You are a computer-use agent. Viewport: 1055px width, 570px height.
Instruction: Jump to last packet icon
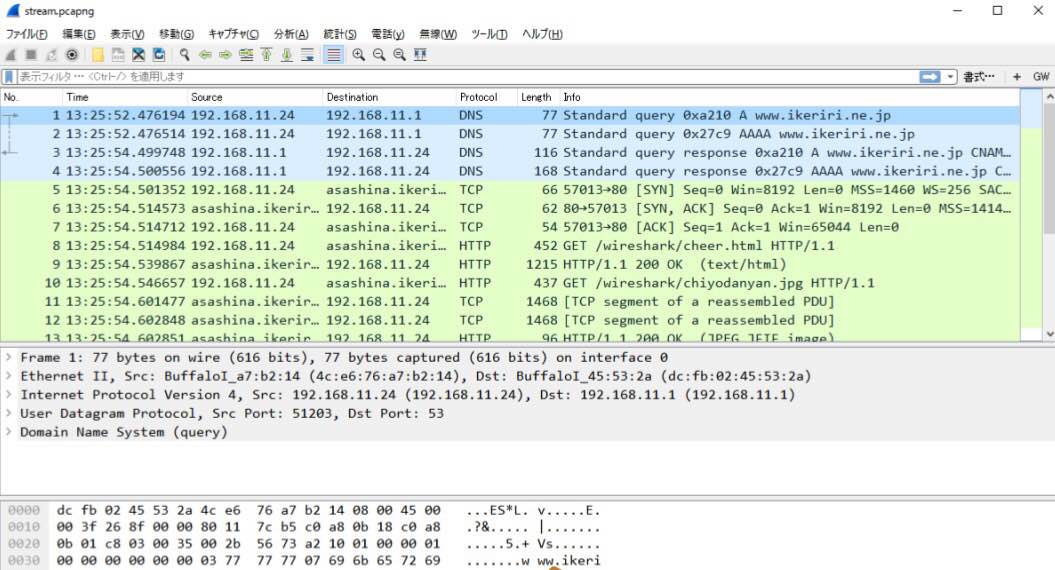287,55
